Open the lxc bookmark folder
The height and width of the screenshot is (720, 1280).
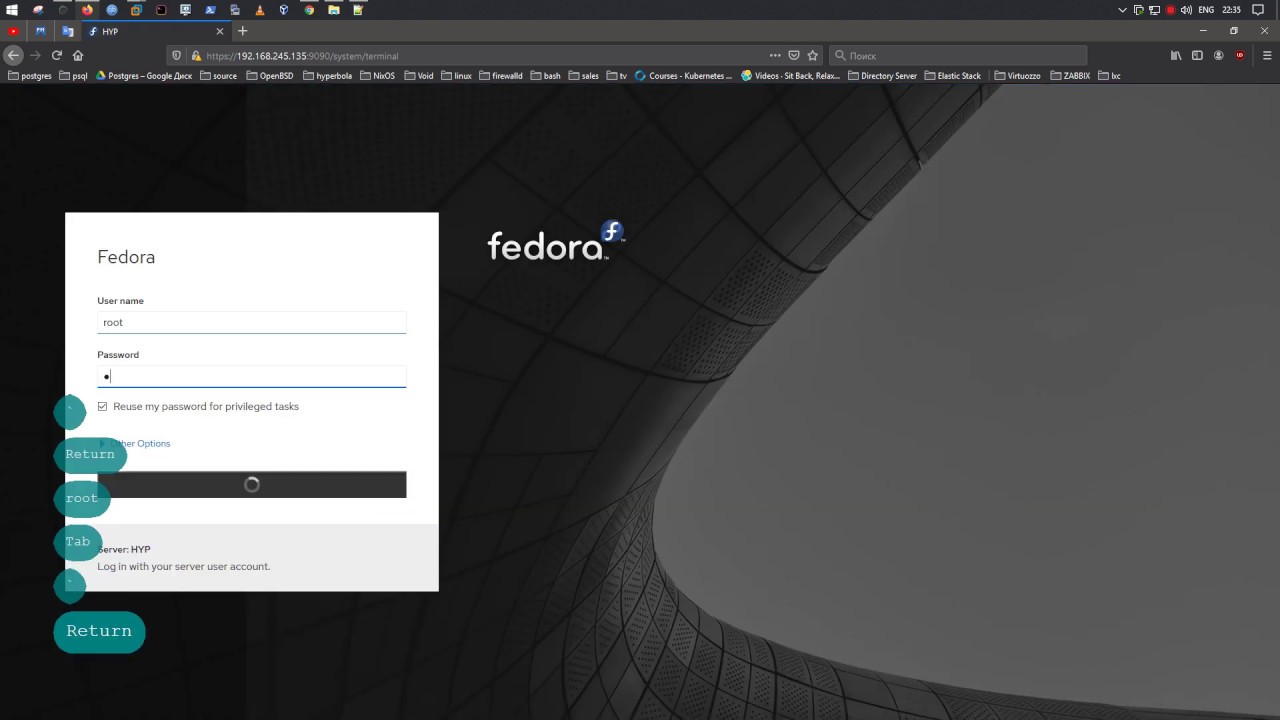pyautogui.click(x=1109, y=76)
